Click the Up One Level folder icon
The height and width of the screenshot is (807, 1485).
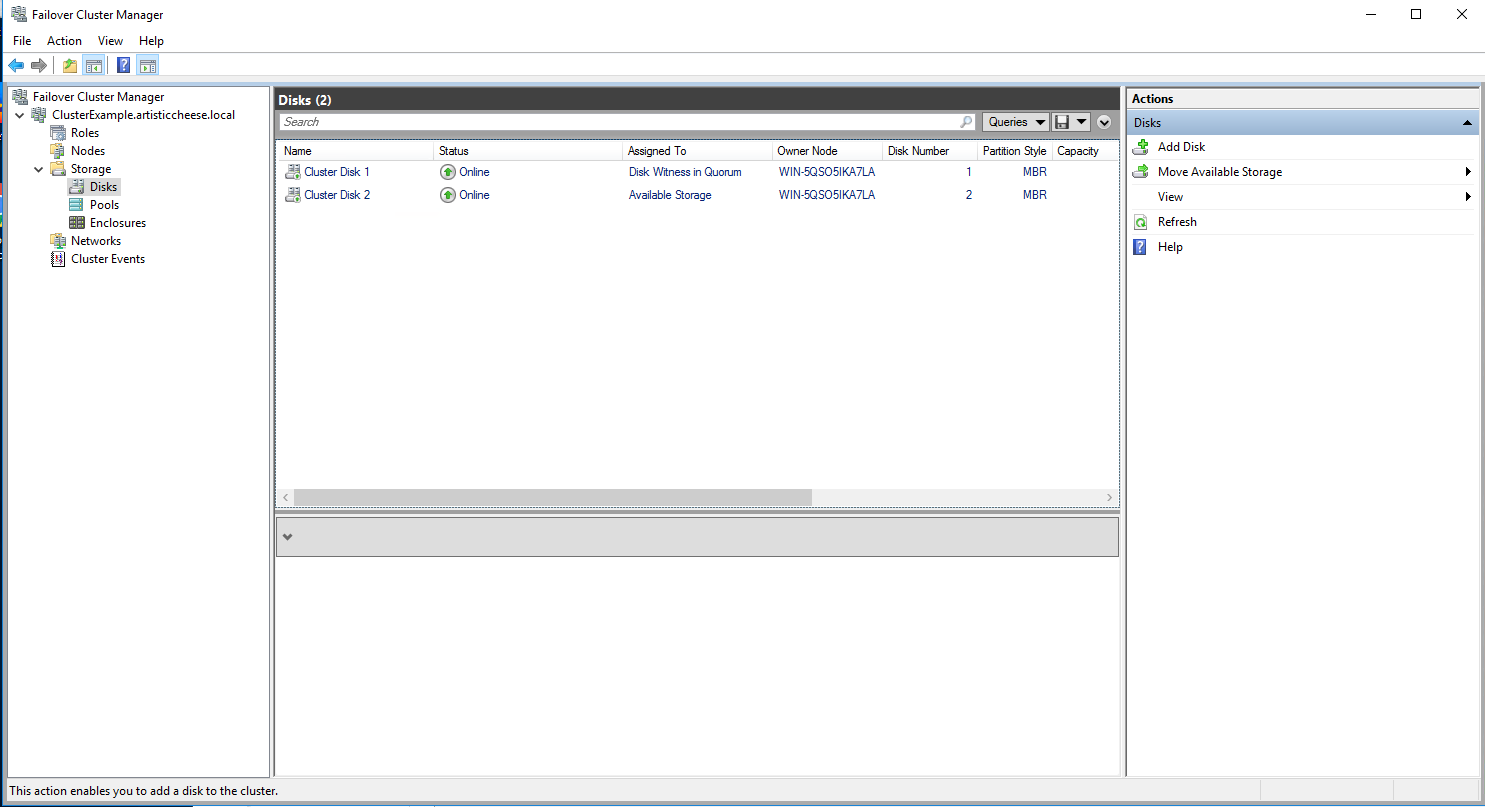[70, 66]
